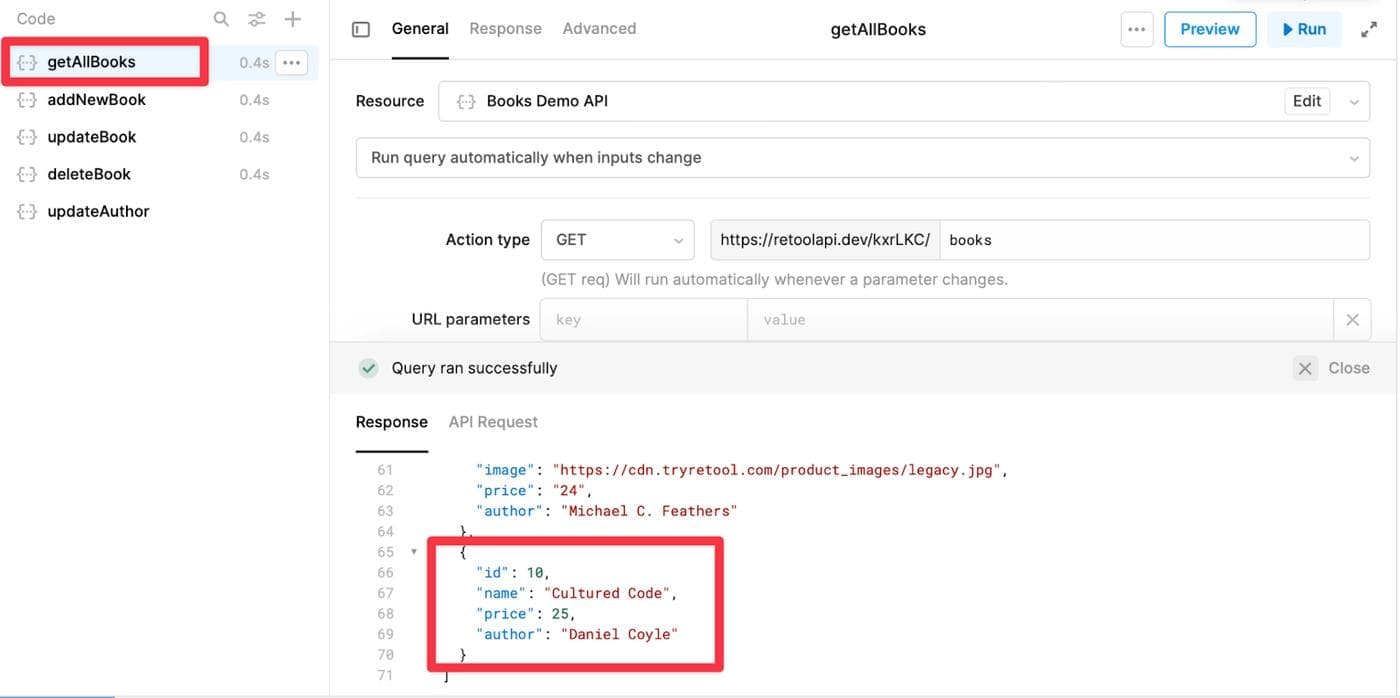Click the Books Demo API resource icon
The height and width of the screenshot is (698, 1400).
pyautogui.click(x=464, y=100)
